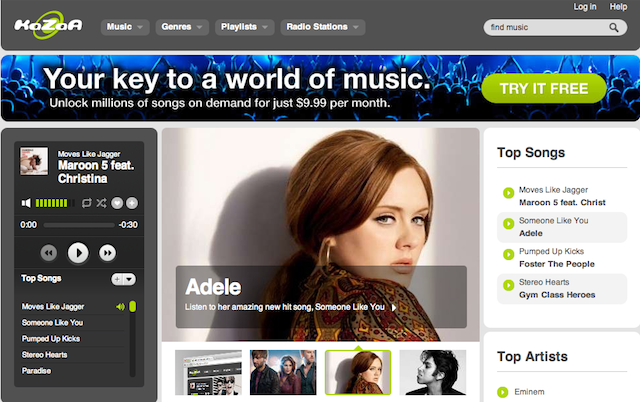Select Pumped Up Kicks in the player playlist
Screen dimensions: 640x402
[51, 338]
